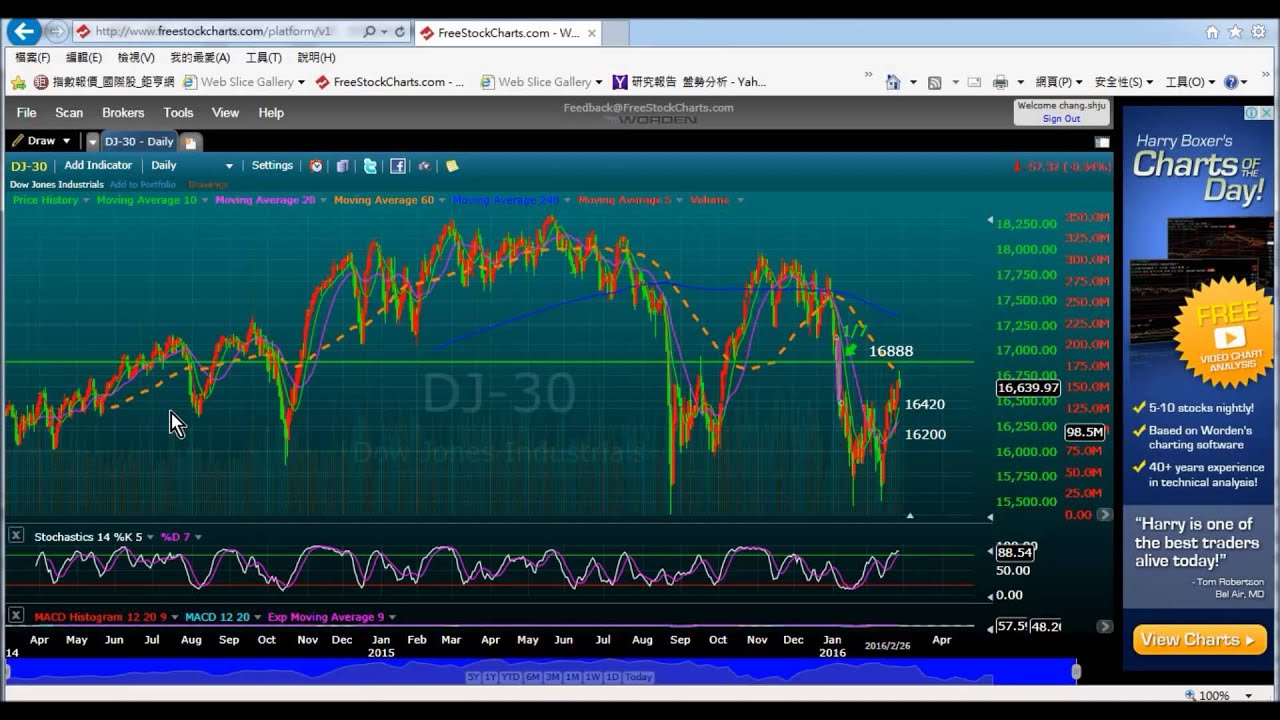
Task: Share the chart via the Facebook icon
Action: pos(397,166)
